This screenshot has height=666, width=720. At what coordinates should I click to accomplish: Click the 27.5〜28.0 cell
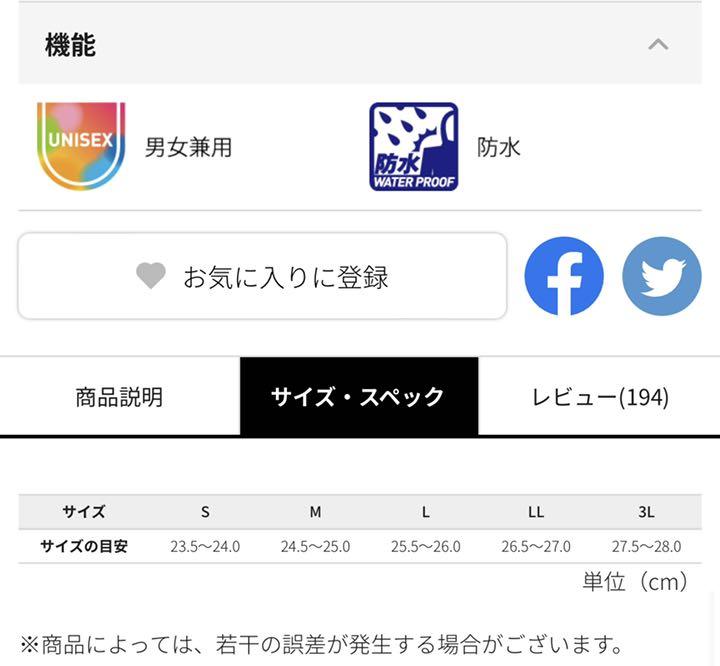tap(646, 547)
